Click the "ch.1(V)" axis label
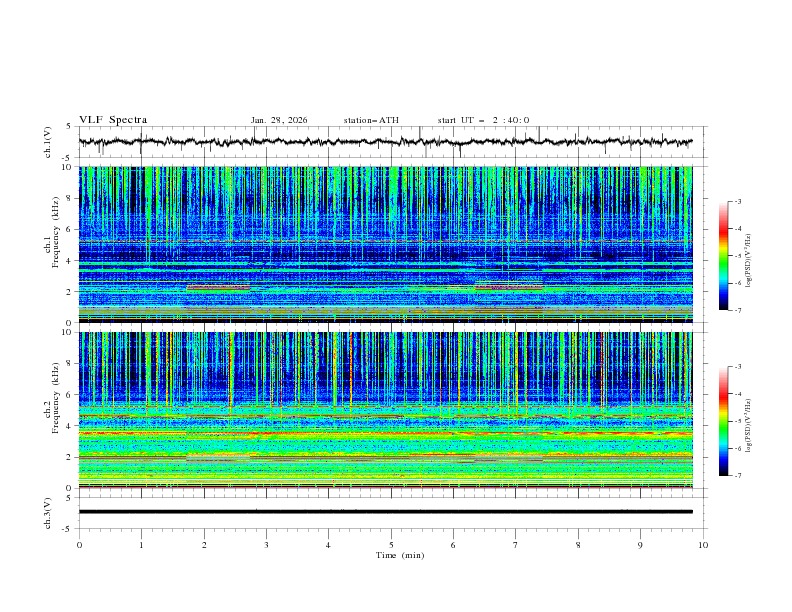The image size is (792, 612). point(48,142)
